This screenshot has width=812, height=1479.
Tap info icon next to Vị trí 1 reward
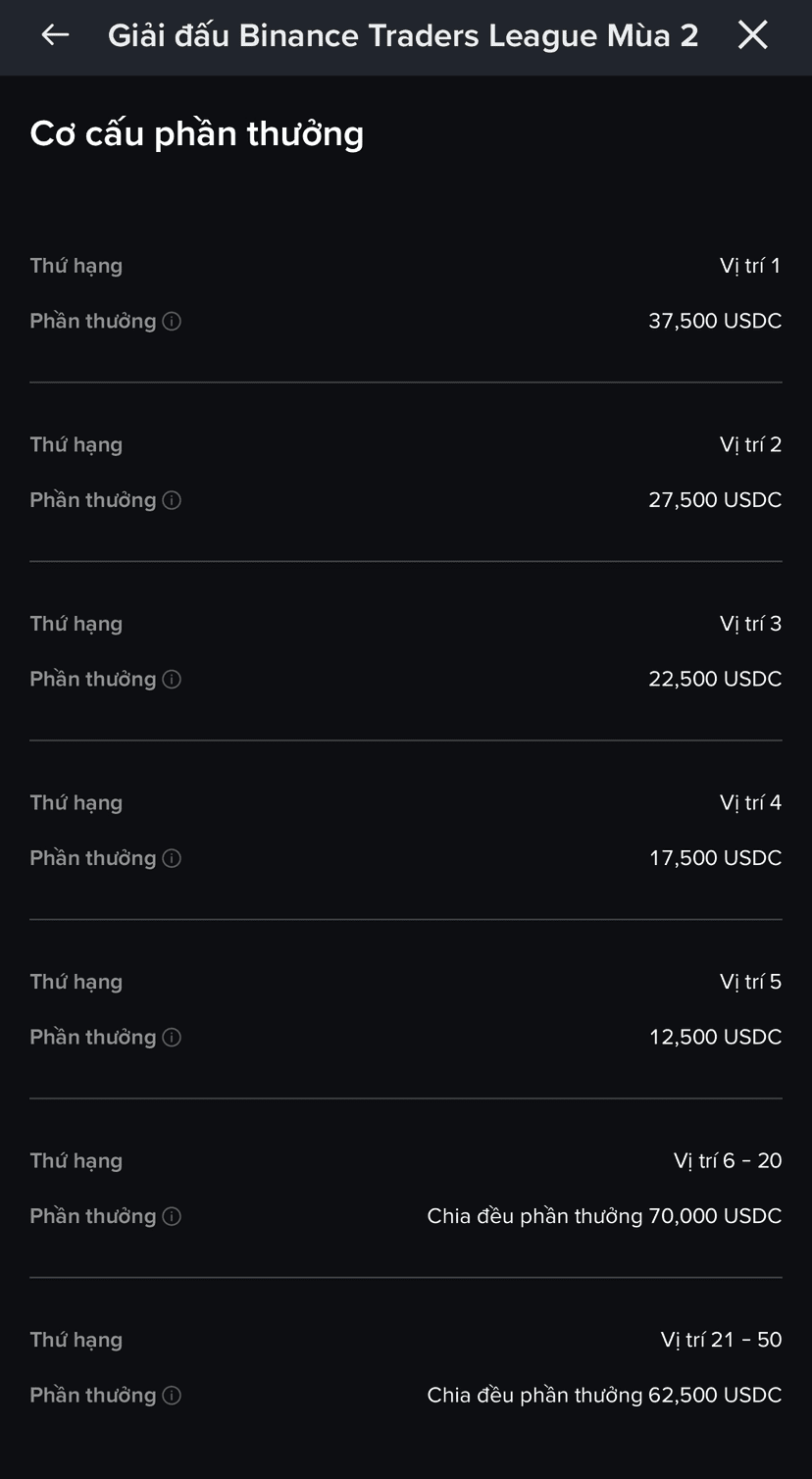172,322
